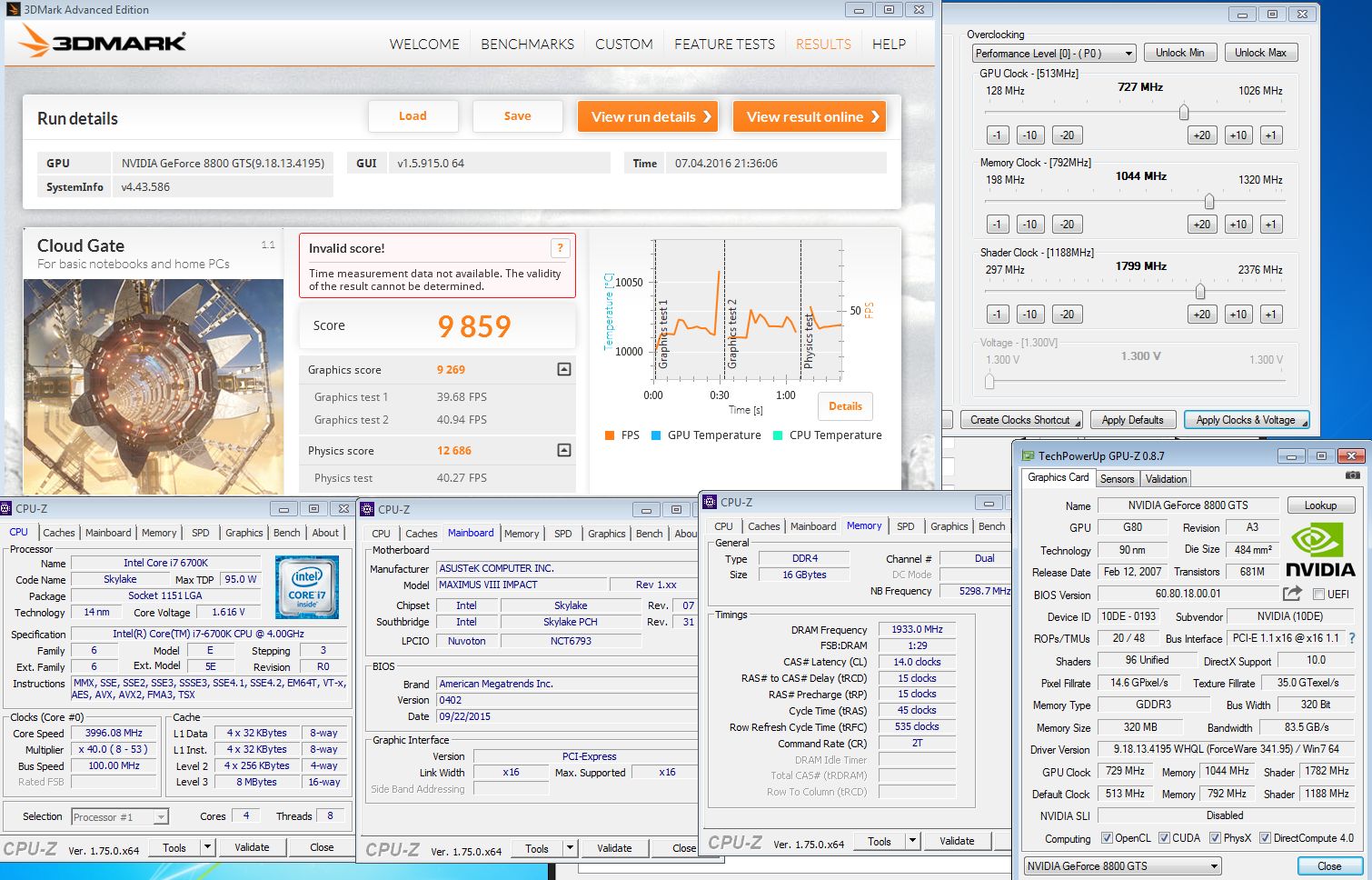Click the 3DMark title bar app icon
The height and width of the screenshot is (880, 1372).
[x=13, y=9]
